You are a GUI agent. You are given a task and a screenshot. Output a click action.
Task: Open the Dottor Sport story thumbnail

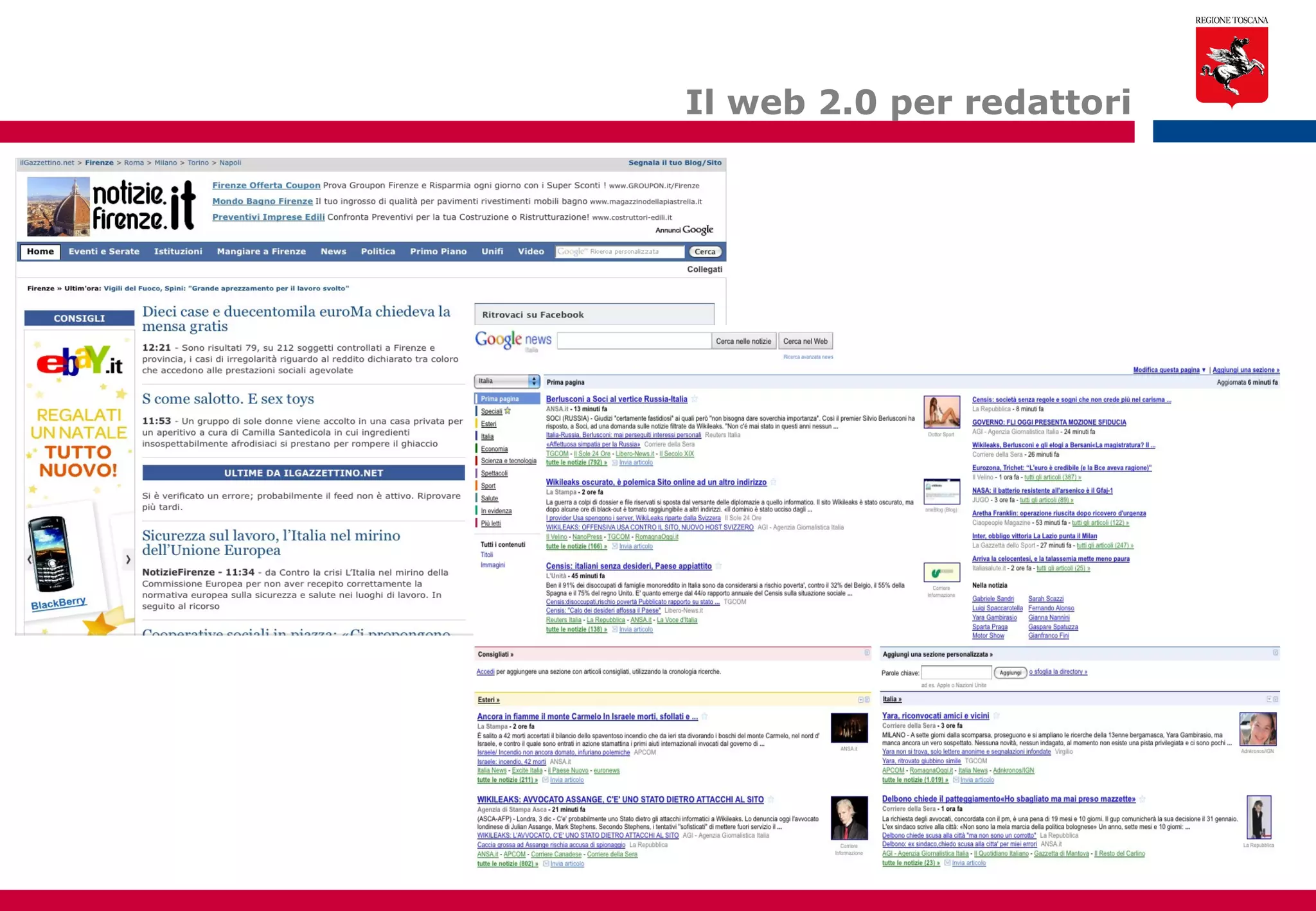tap(941, 412)
